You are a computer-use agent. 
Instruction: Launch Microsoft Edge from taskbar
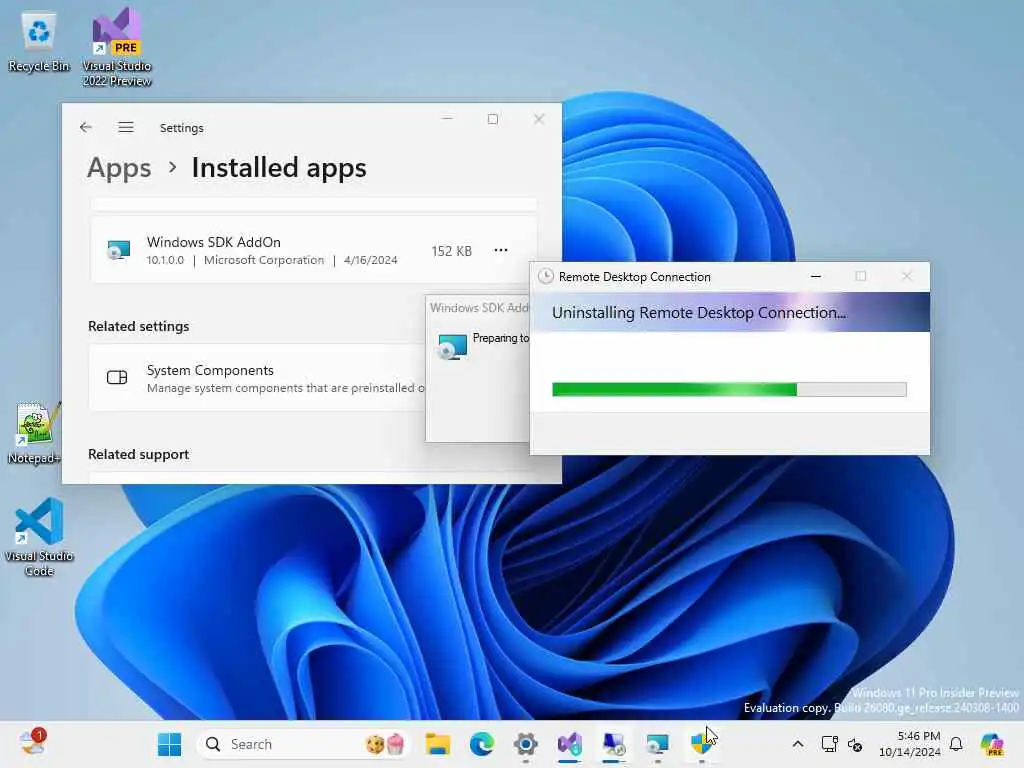[482, 744]
